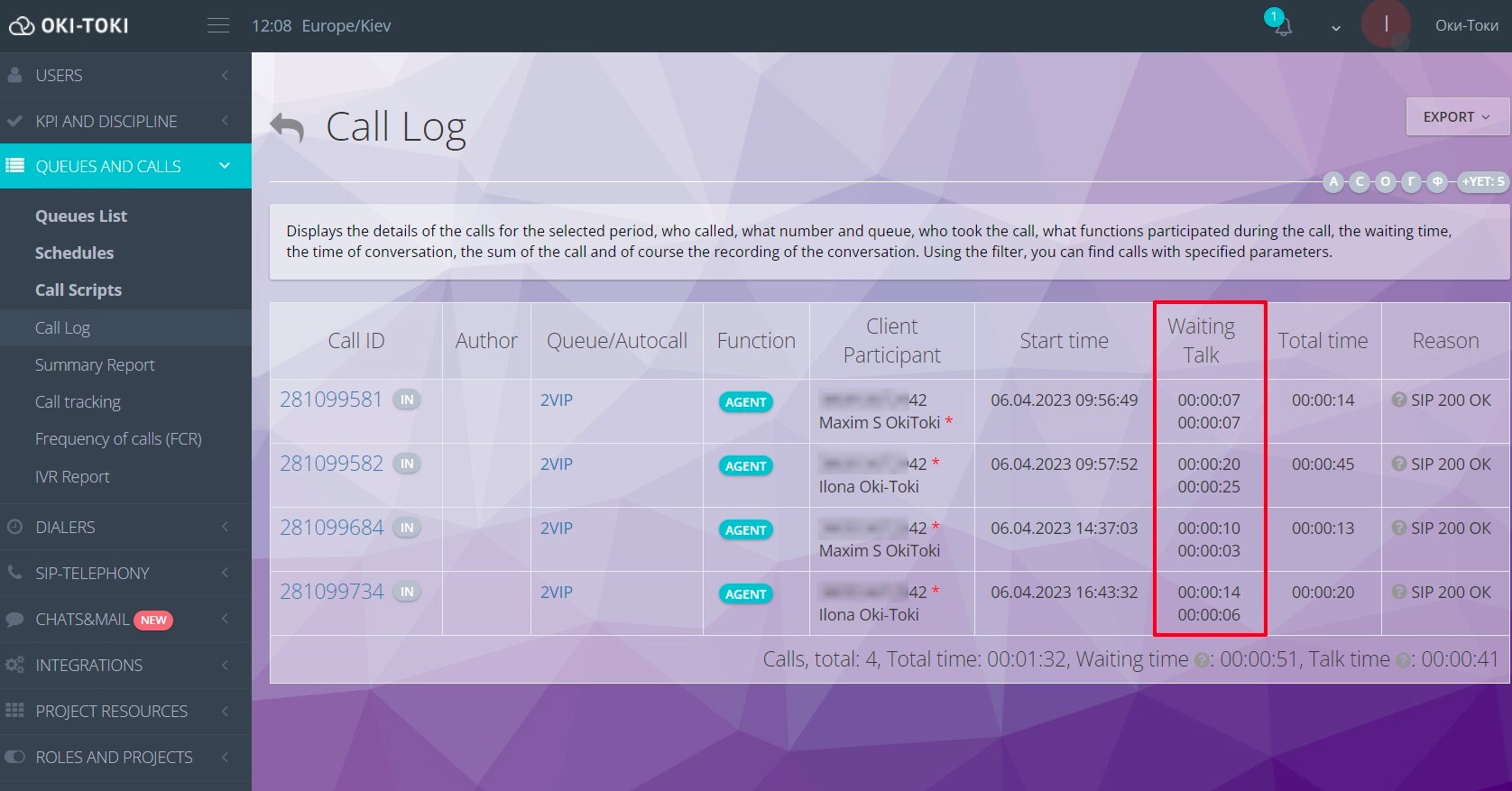Click DIALERS row chevron arrow
This screenshot has height=791, width=1512.
225,527
